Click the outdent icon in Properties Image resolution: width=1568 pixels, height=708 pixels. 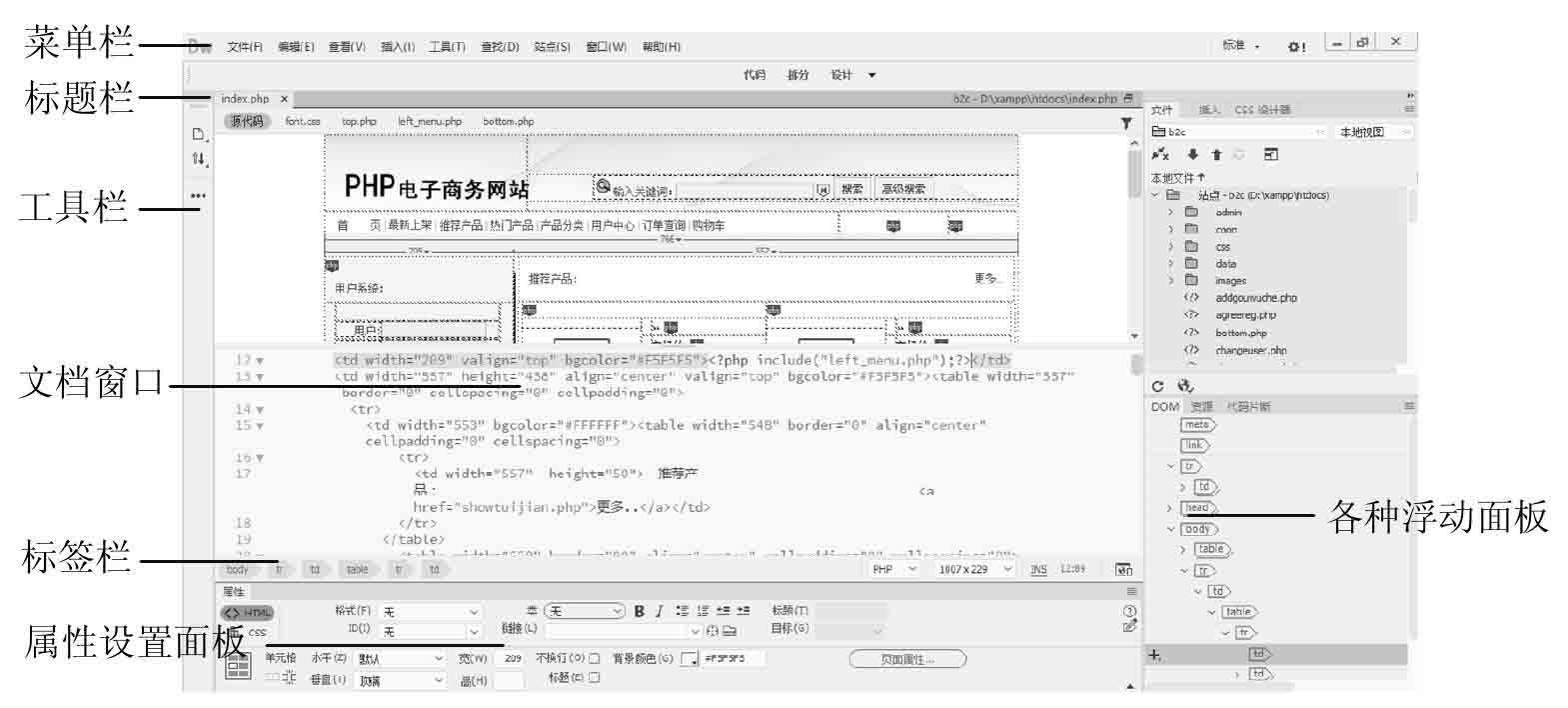723,610
